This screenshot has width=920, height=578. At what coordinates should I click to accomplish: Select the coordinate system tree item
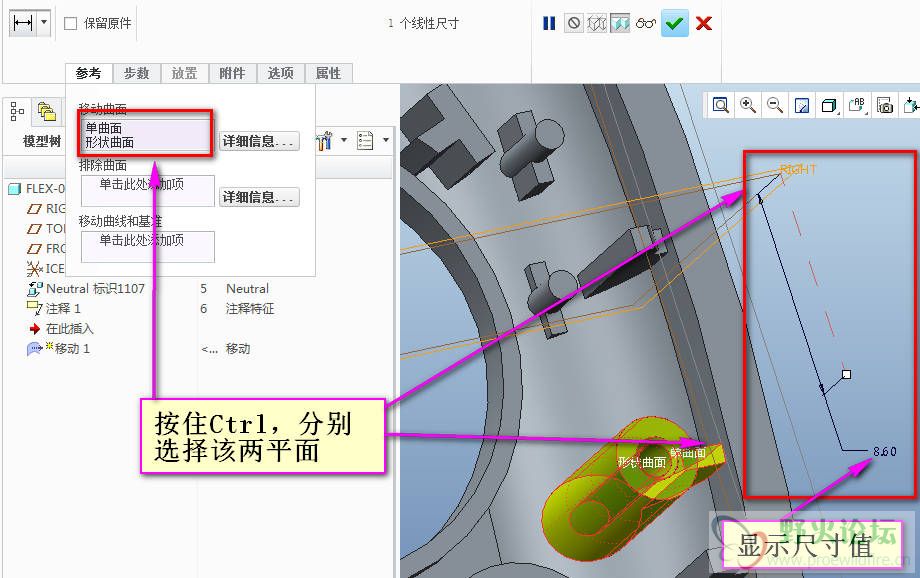(x=46, y=268)
